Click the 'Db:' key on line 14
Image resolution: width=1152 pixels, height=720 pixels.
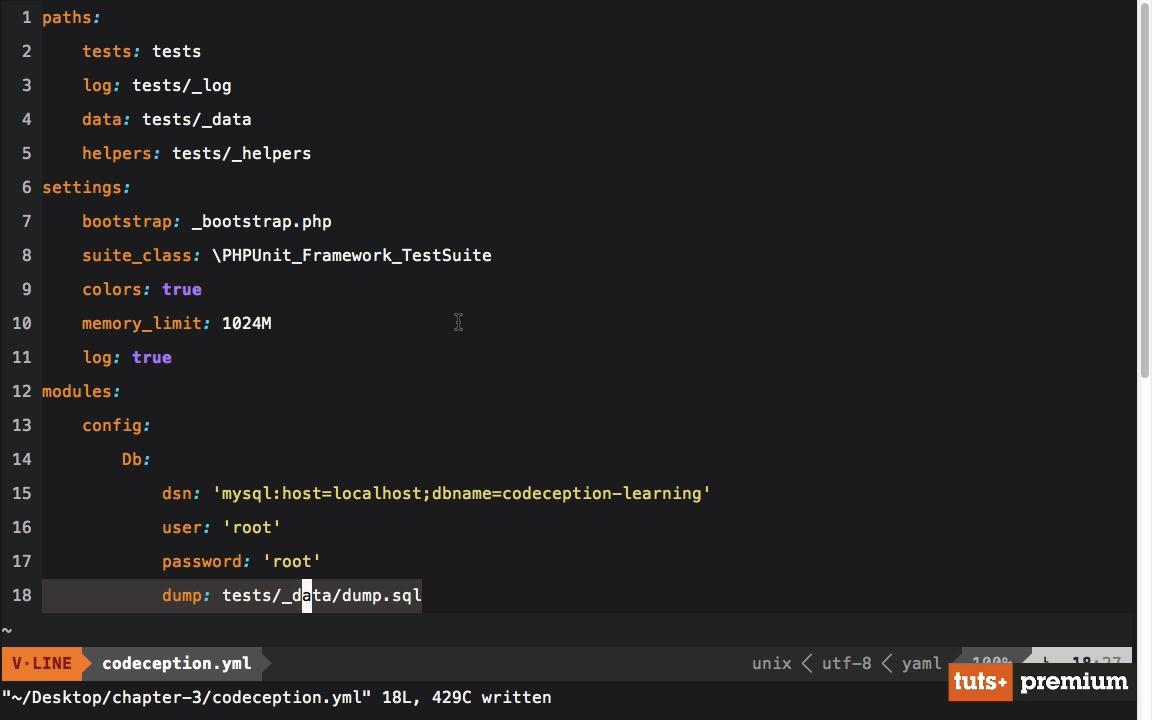[x=136, y=459]
